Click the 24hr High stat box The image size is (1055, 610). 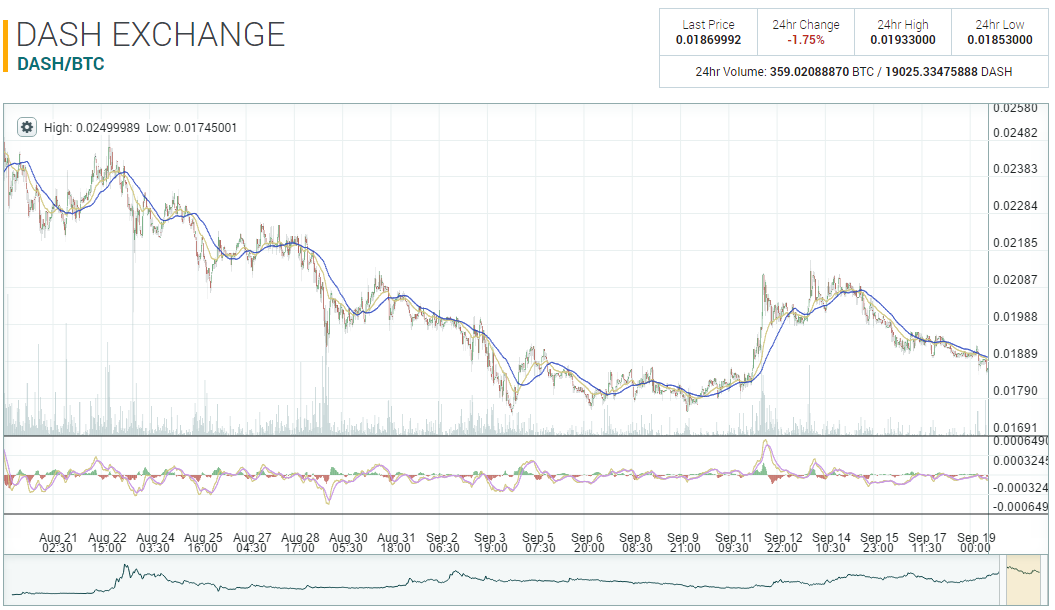[903, 32]
